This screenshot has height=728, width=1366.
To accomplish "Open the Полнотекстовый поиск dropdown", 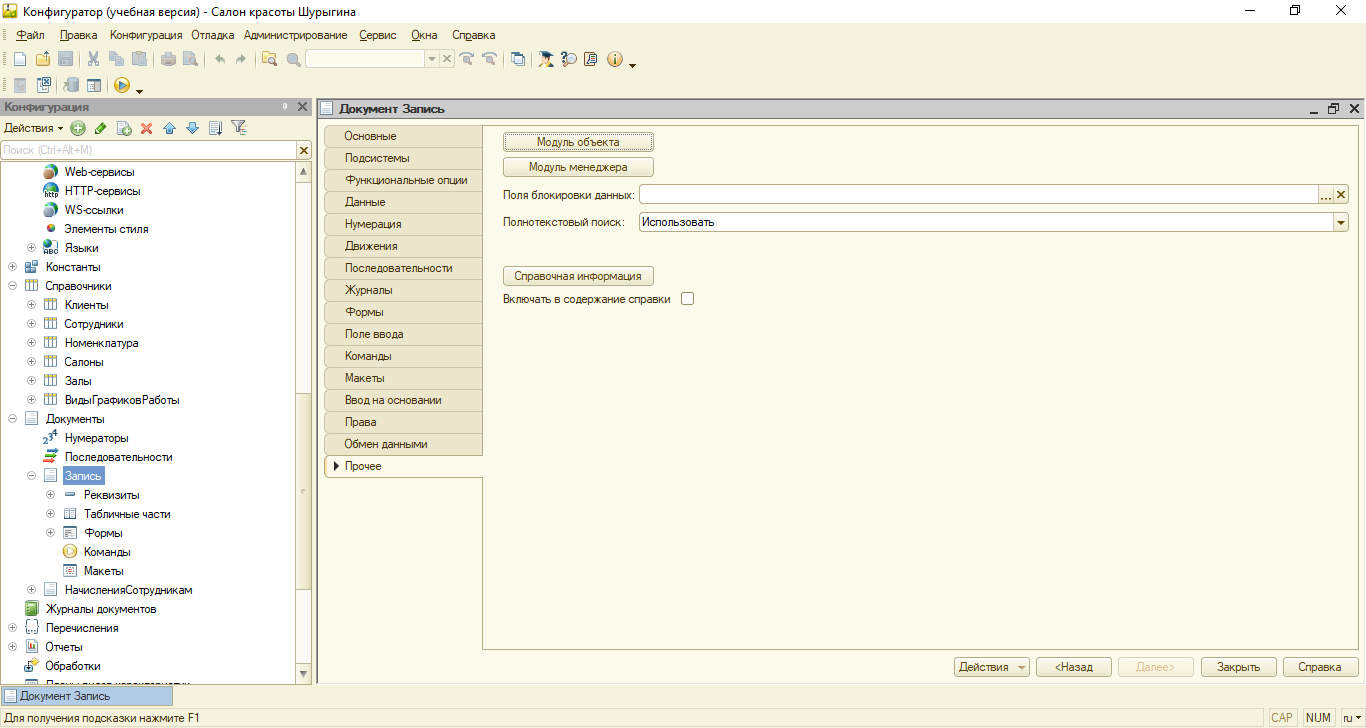I will (1341, 222).
